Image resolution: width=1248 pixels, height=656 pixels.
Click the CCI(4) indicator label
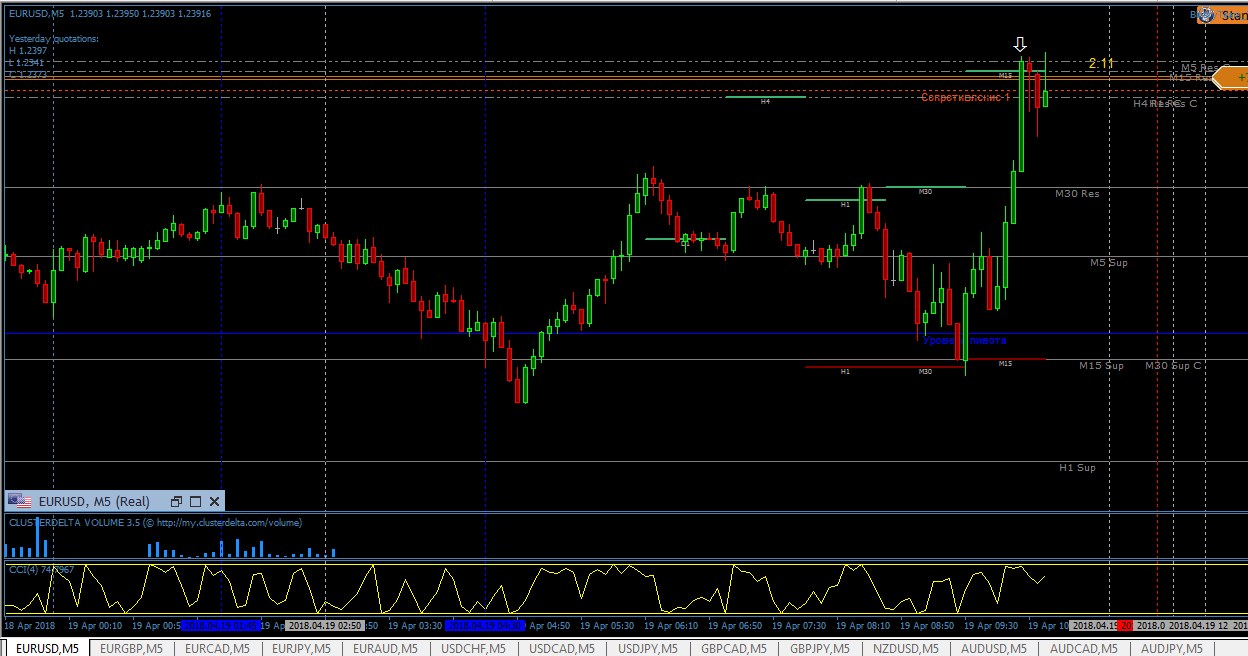coord(41,569)
